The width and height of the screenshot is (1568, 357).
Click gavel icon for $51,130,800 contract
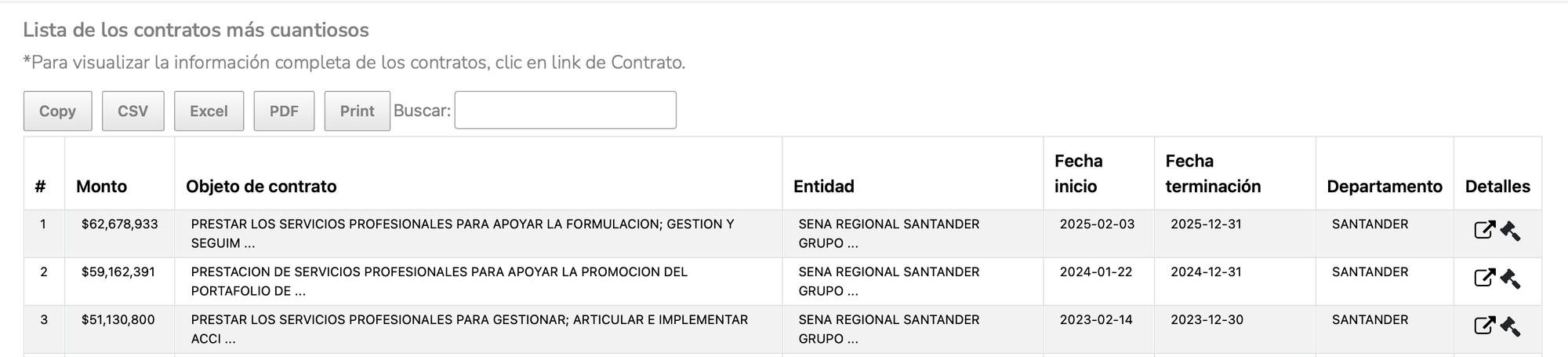(1510, 326)
